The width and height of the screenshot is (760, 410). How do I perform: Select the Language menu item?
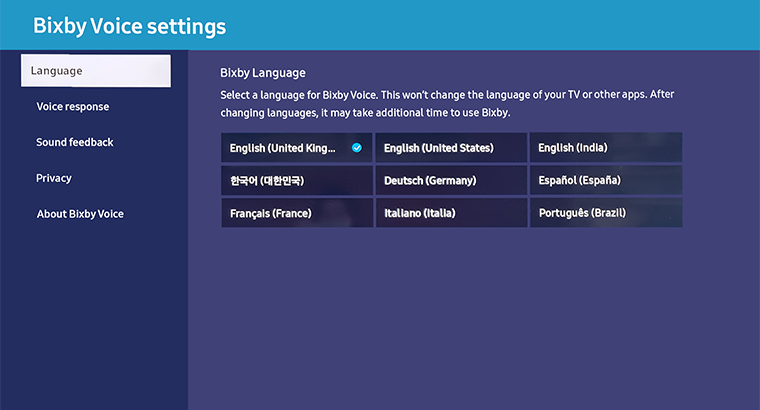(x=95, y=71)
